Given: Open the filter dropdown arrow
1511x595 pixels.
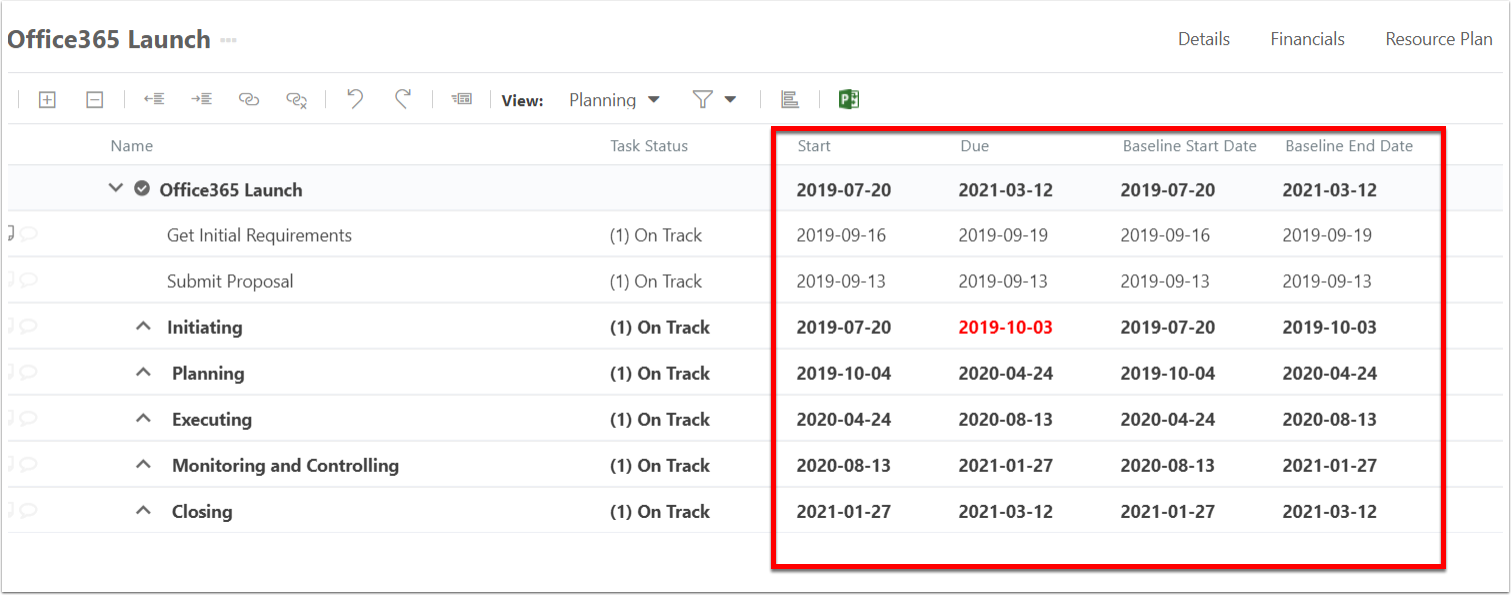Looking at the screenshot, I should pyautogui.click(x=730, y=99).
